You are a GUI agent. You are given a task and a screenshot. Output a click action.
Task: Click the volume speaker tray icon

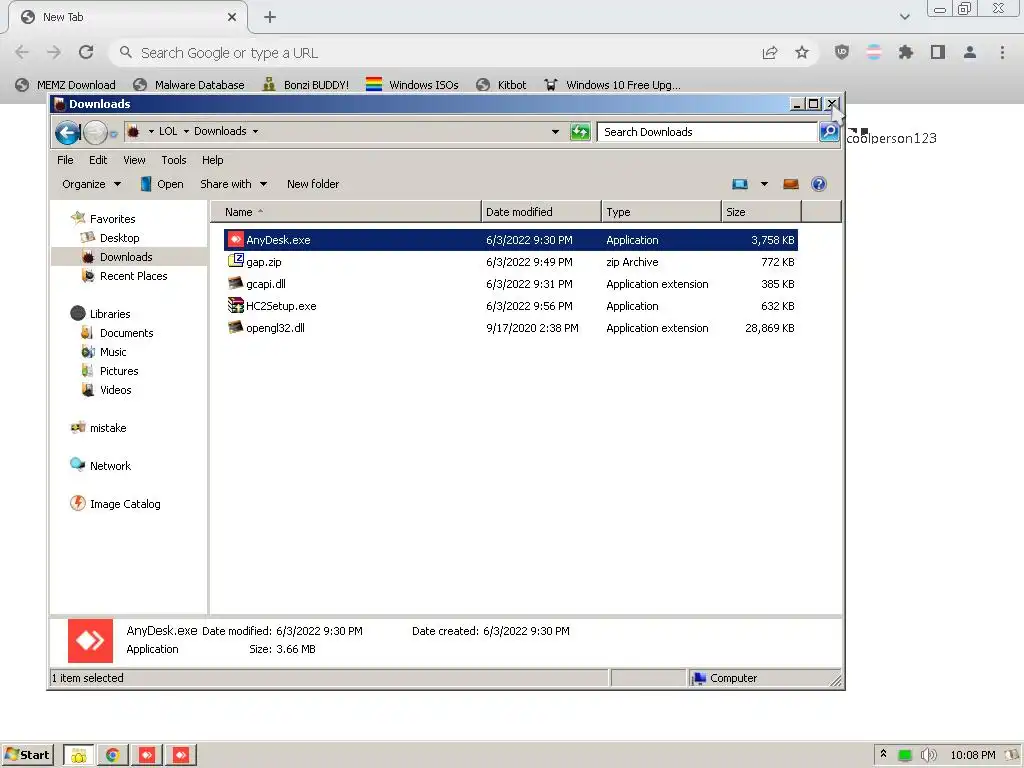coord(928,755)
